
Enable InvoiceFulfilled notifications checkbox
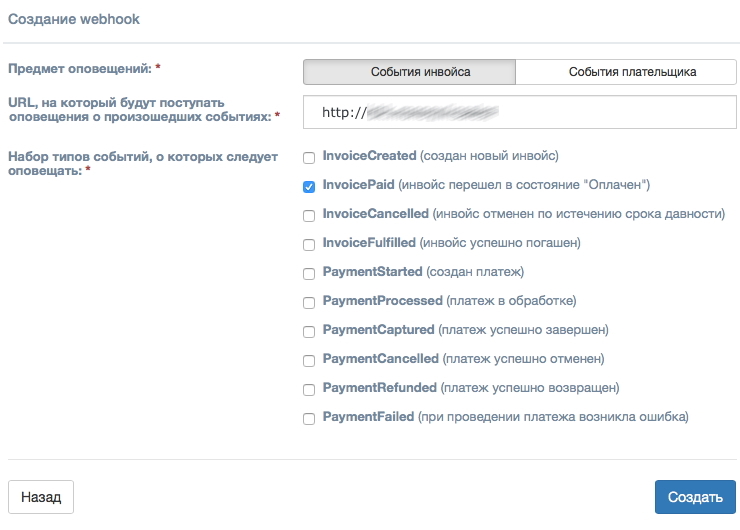(309, 244)
